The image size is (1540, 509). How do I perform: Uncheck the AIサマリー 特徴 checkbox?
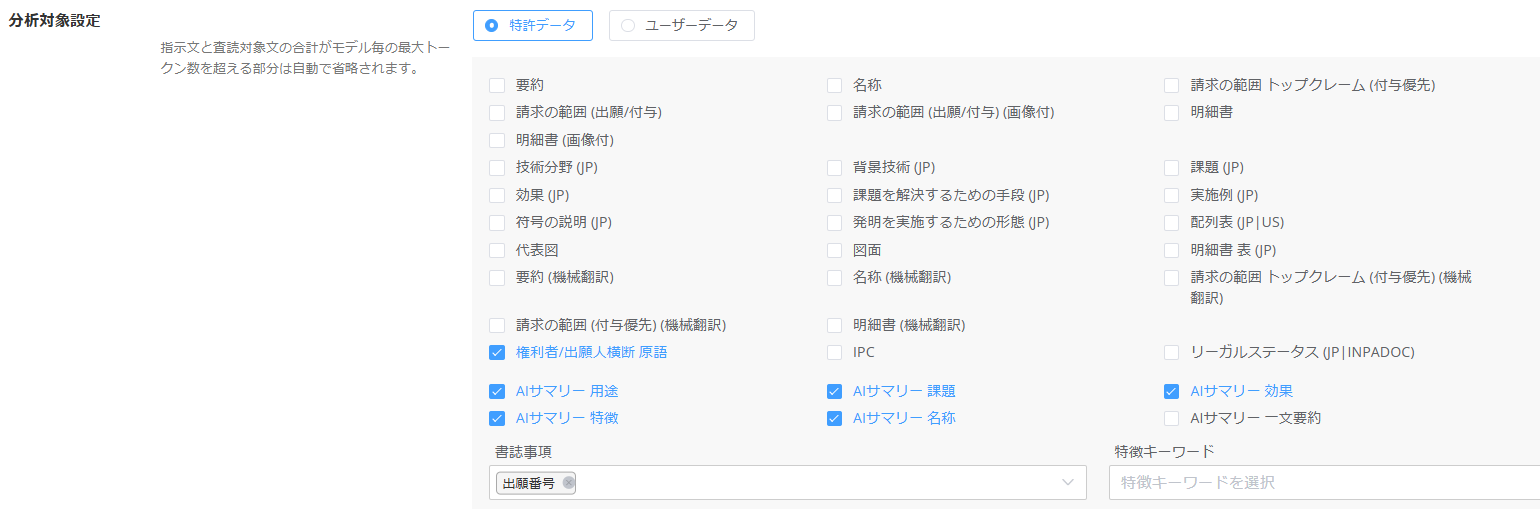497,418
